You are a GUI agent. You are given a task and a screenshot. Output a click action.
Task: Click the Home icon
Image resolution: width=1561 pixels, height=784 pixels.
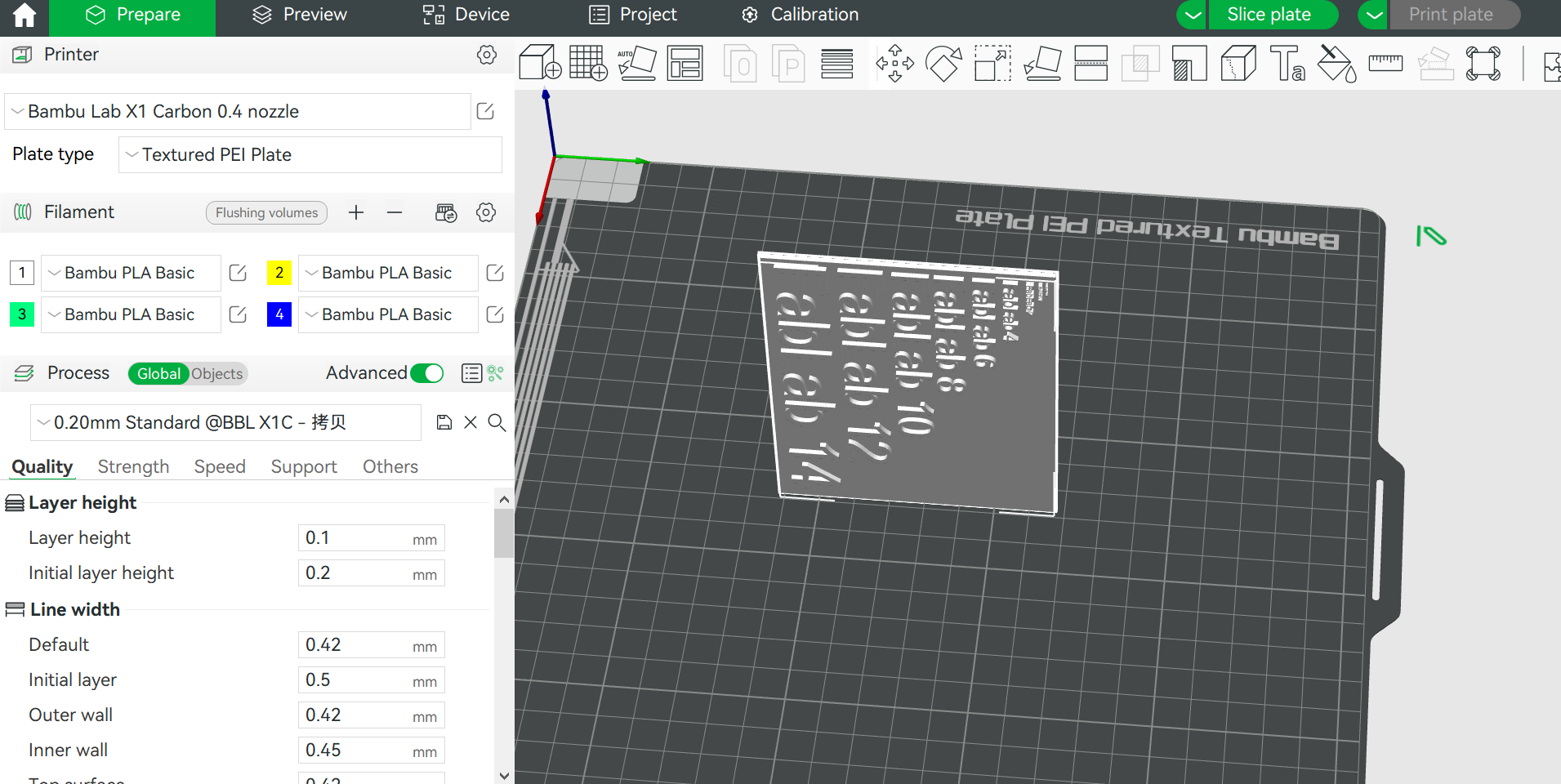(25, 16)
